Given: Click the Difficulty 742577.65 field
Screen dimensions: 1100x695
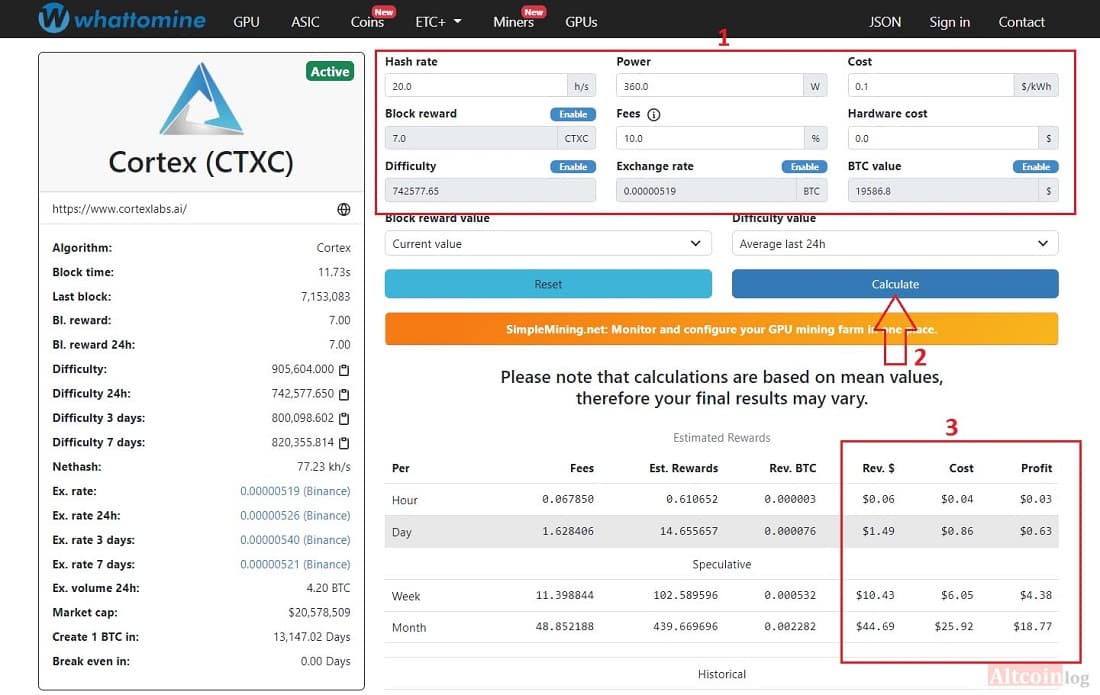Looking at the screenshot, I should click(x=490, y=191).
